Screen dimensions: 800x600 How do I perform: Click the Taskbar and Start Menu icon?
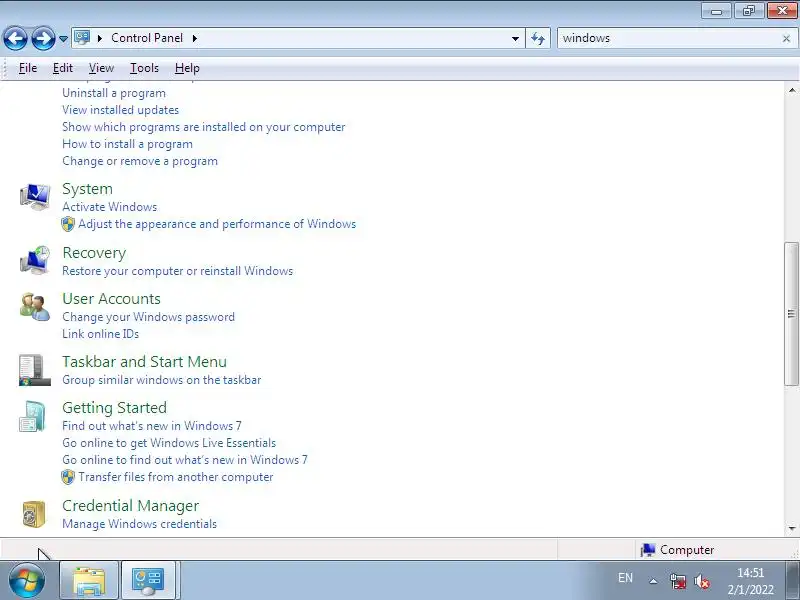35,370
